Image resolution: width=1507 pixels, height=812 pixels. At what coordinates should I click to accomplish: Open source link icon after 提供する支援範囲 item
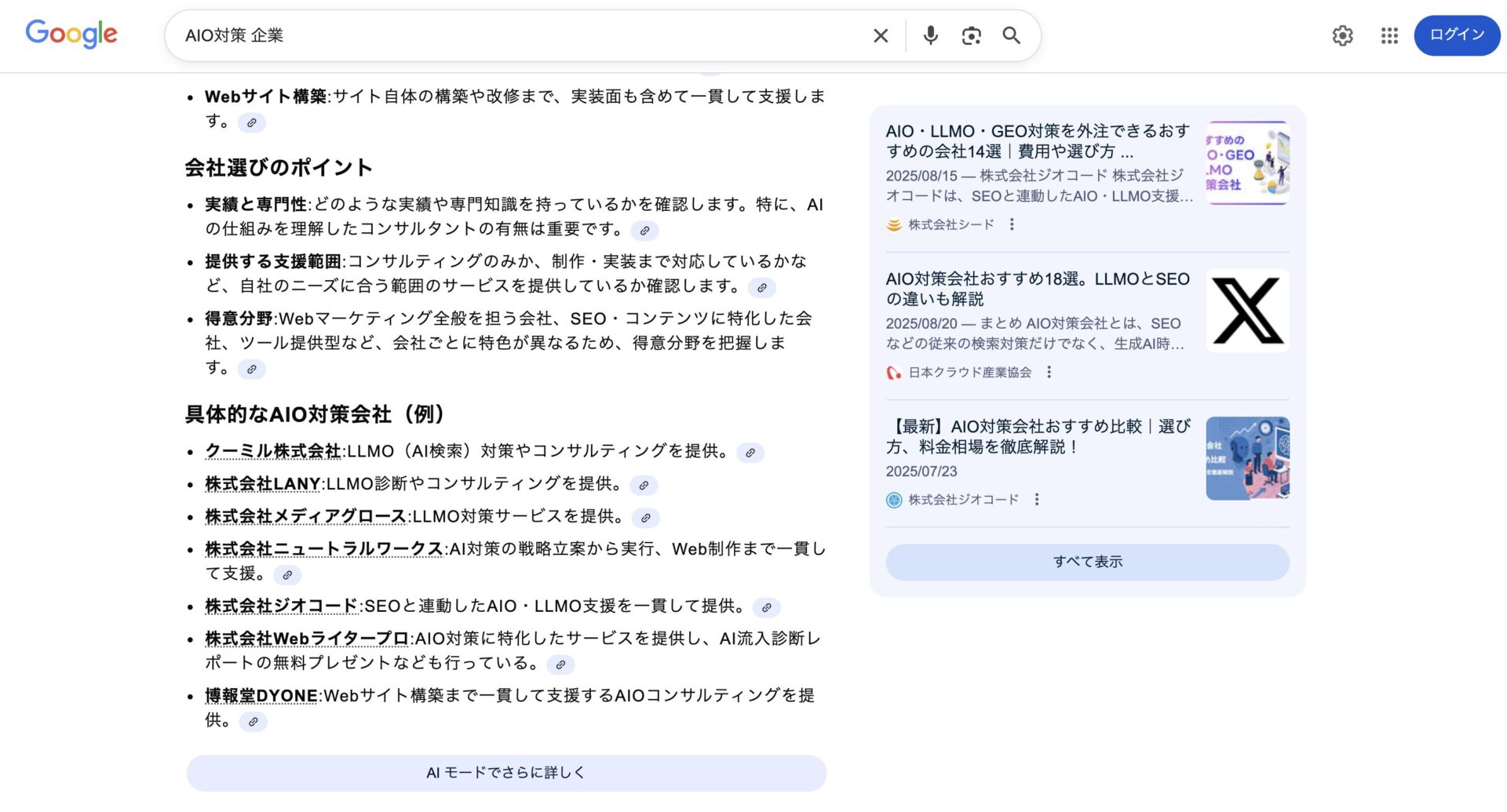click(x=761, y=288)
